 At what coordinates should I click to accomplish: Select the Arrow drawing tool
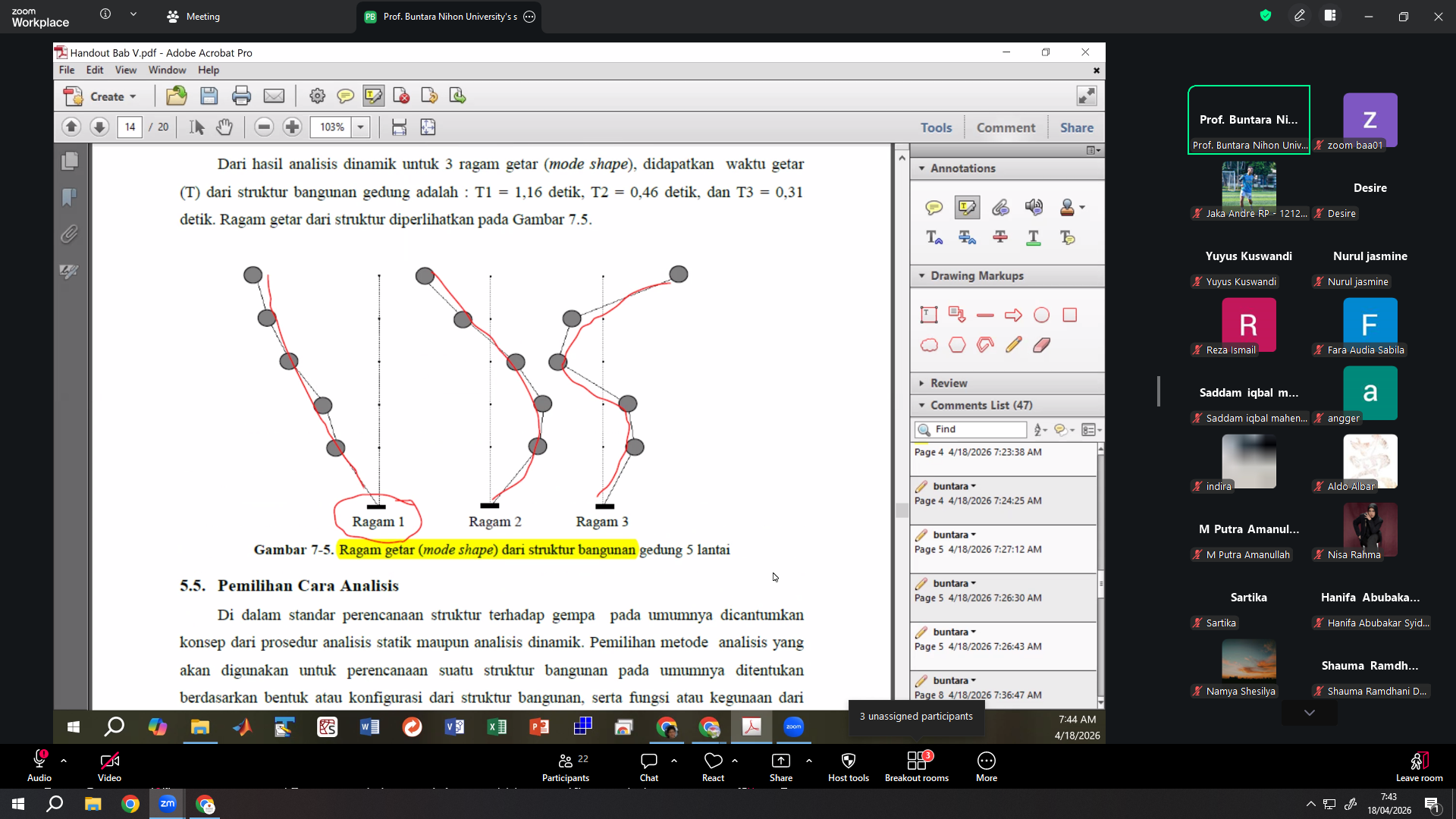(x=1013, y=315)
